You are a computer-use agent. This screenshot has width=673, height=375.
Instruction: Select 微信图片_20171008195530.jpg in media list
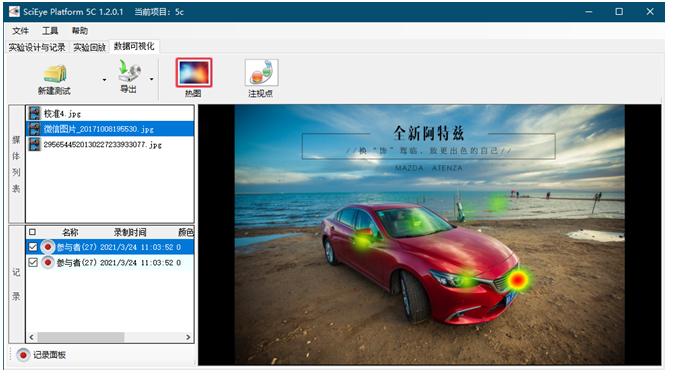pos(110,129)
